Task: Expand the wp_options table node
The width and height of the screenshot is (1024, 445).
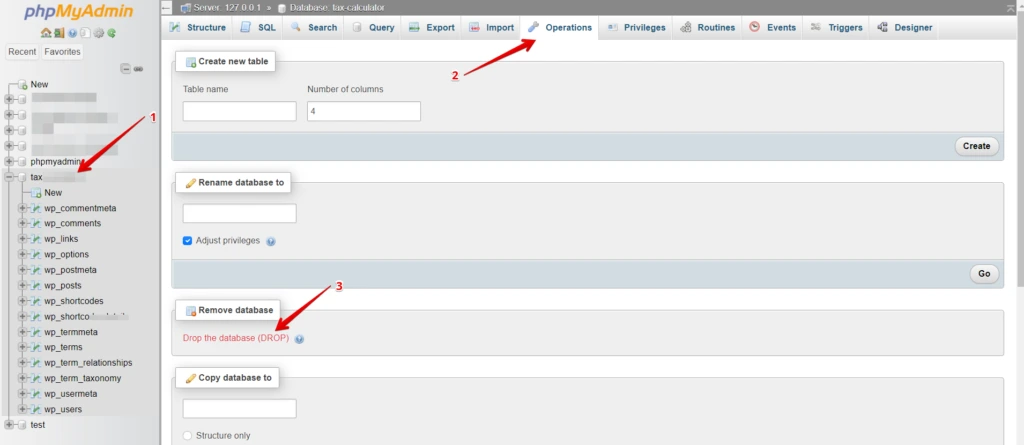Action: (22, 254)
